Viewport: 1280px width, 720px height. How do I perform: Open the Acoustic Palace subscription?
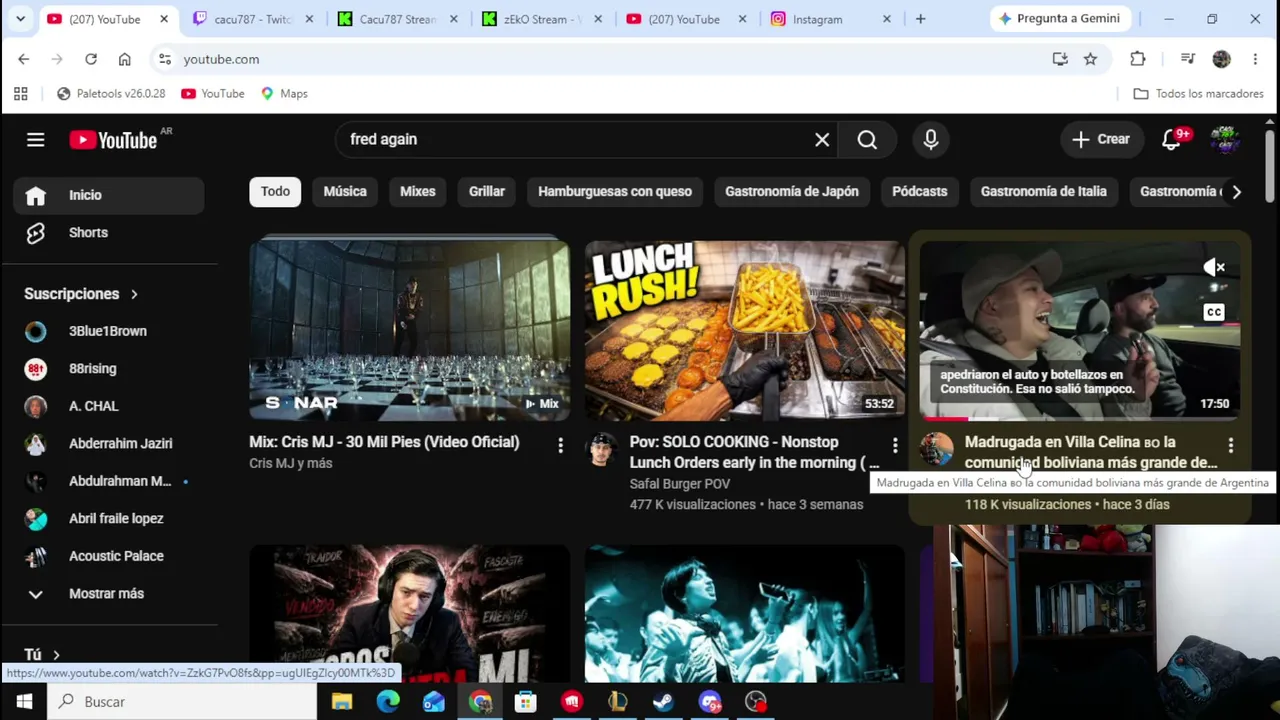[110, 556]
